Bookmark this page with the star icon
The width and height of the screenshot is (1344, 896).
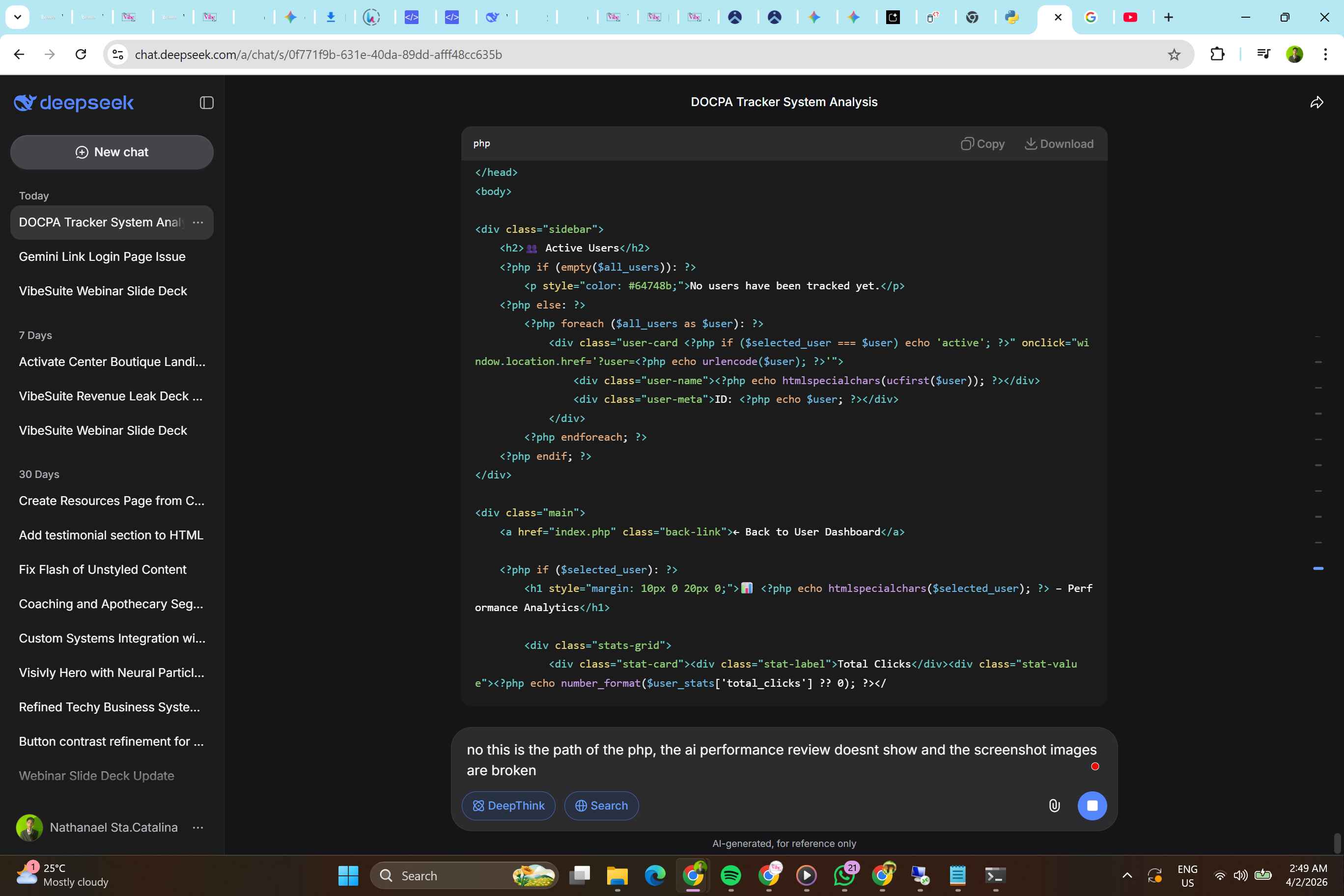point(1174,55)
